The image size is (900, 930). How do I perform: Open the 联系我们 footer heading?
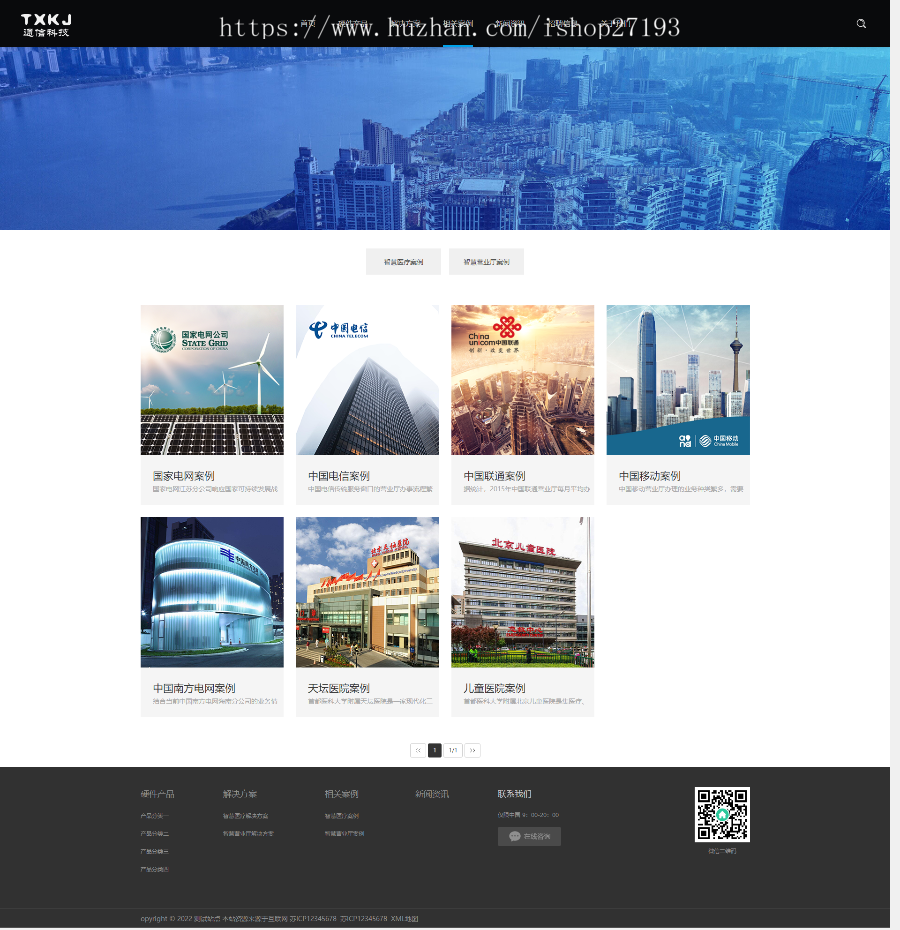[514, 794]
